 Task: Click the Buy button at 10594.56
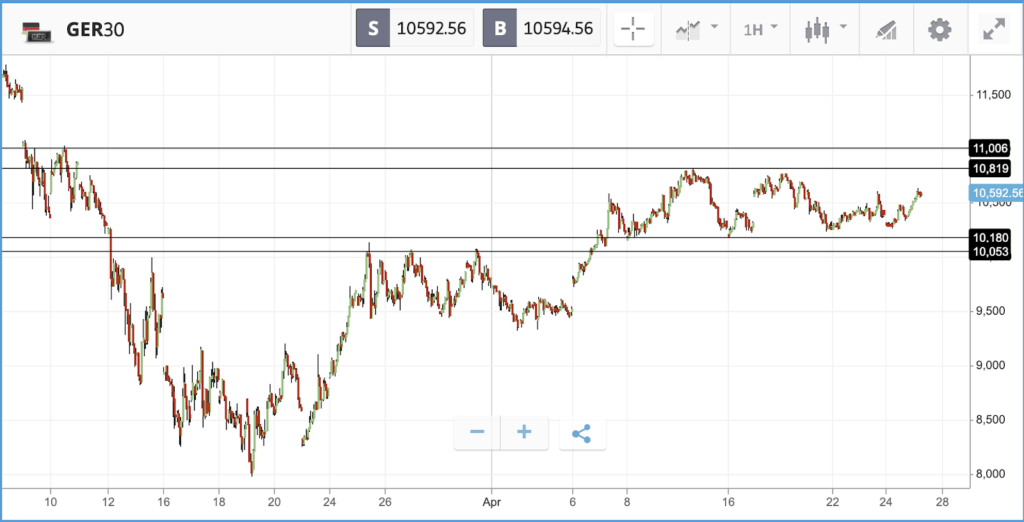tap(541, 29)
